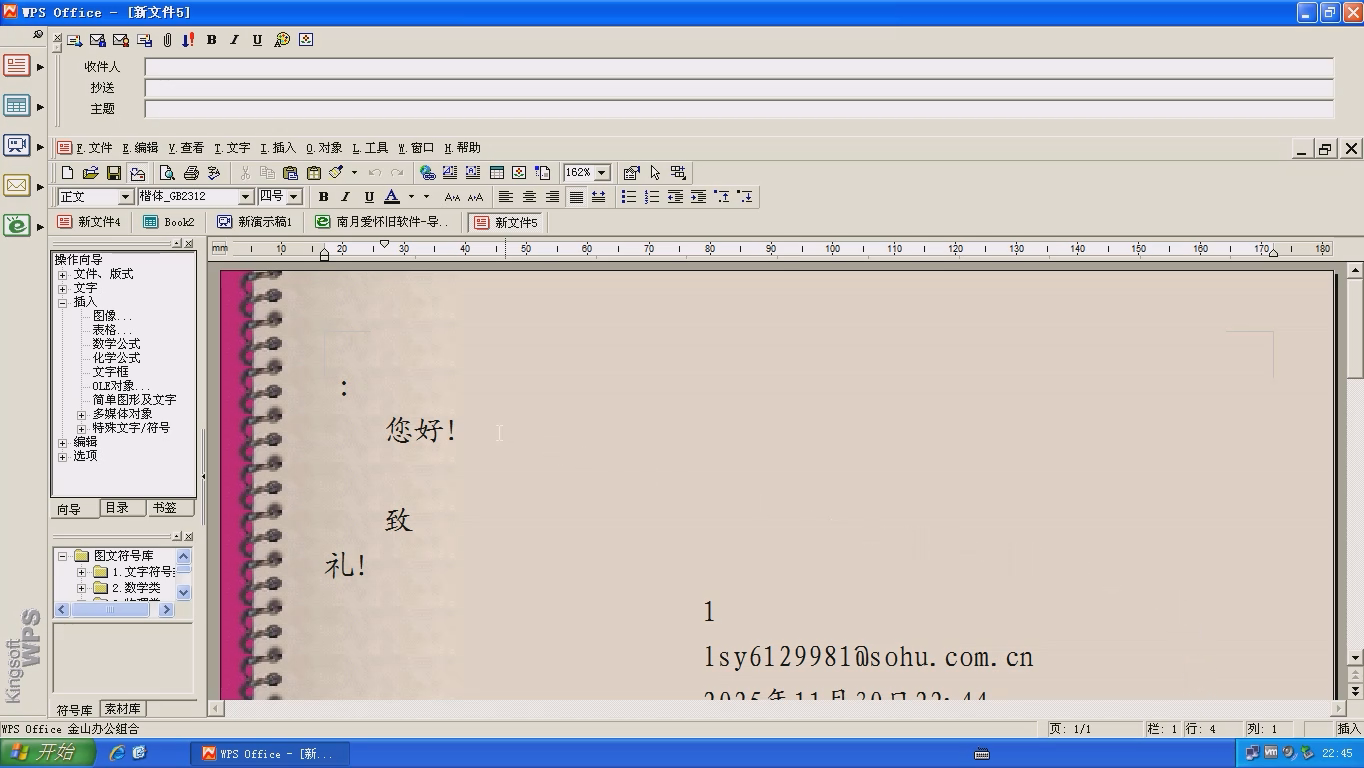Image resolution: width=1364 pixels, height=768 pixels.
Task: Align text left in formatting toolbar
Action: pyautogui.click(x=506, y=197)
